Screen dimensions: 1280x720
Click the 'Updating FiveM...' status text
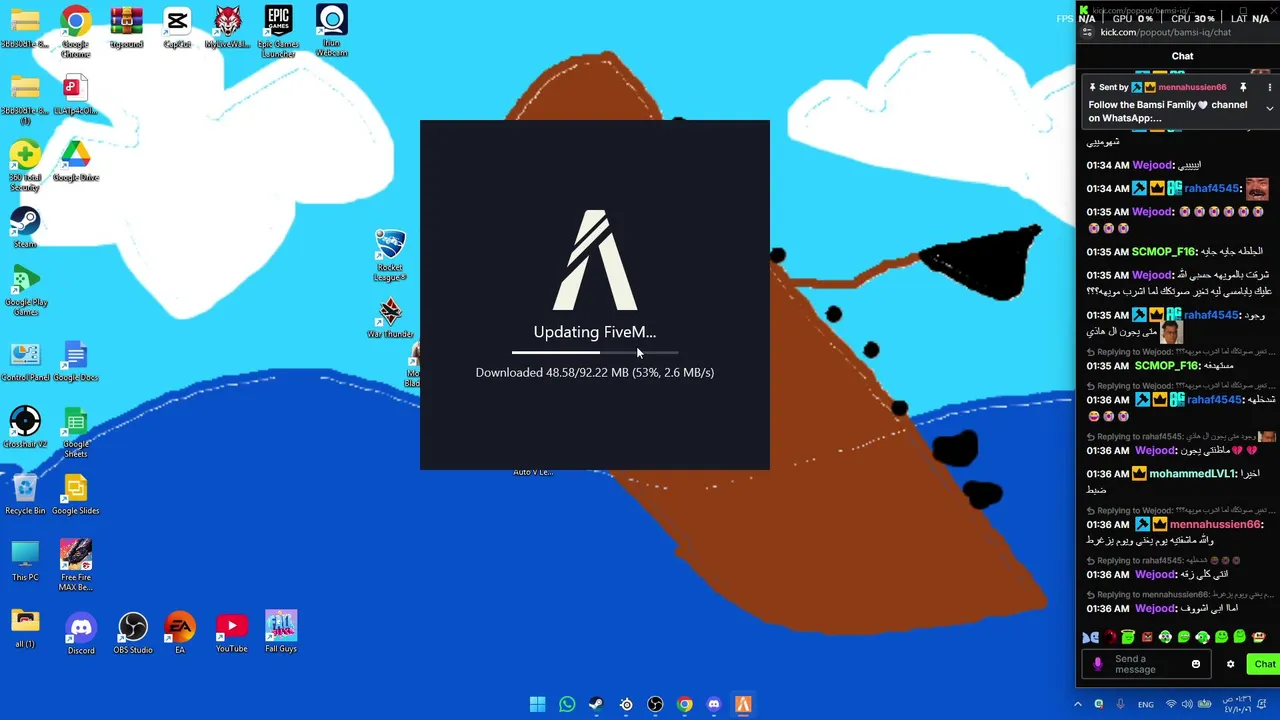595,332
